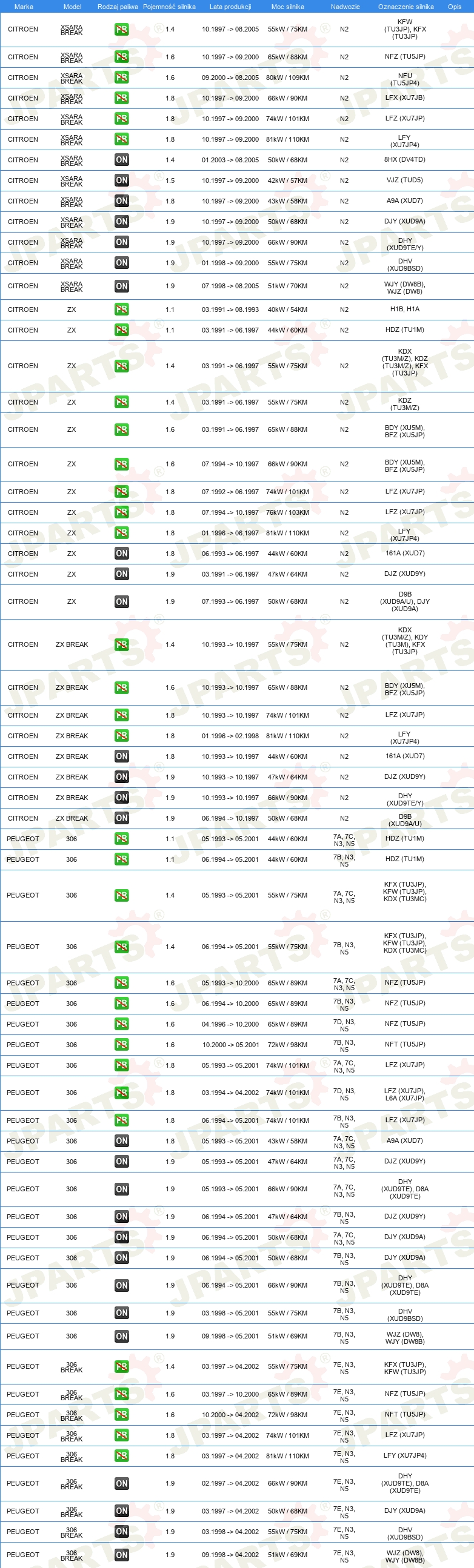Click the ON icon for WJY (DW8B) Xsara Break 51kW/70KM
474x1568 pixels.
[x=122, y=286]
